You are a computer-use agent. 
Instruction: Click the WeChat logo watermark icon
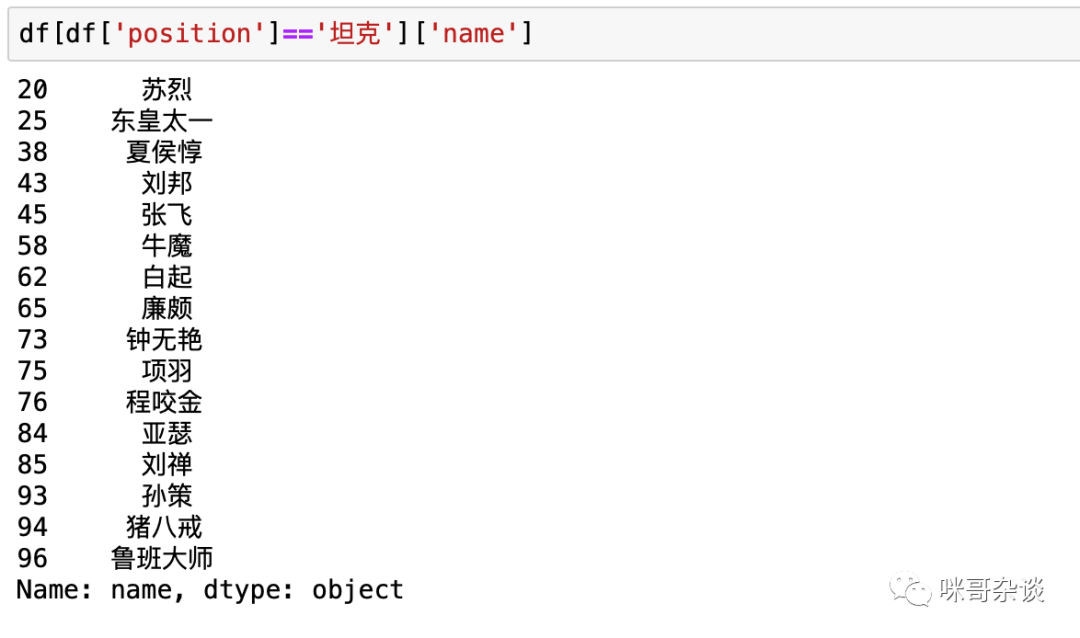(910, 589)
